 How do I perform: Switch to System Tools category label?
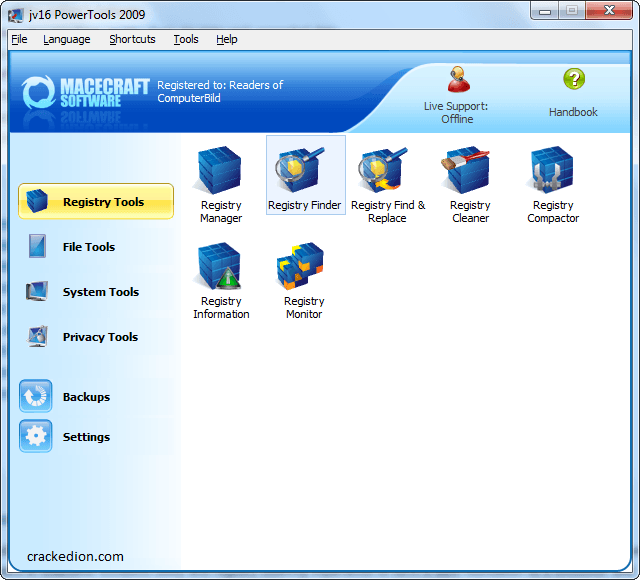(101, 292)
